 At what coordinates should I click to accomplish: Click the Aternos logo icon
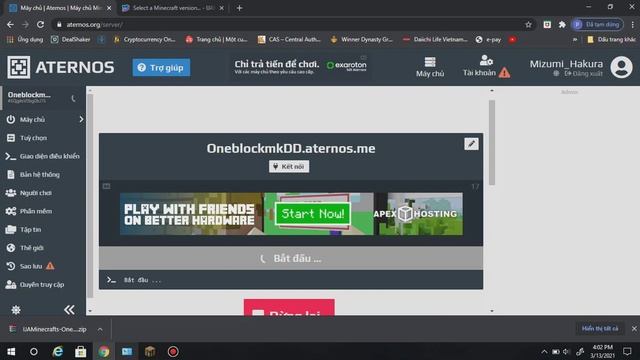coord(18,67)
